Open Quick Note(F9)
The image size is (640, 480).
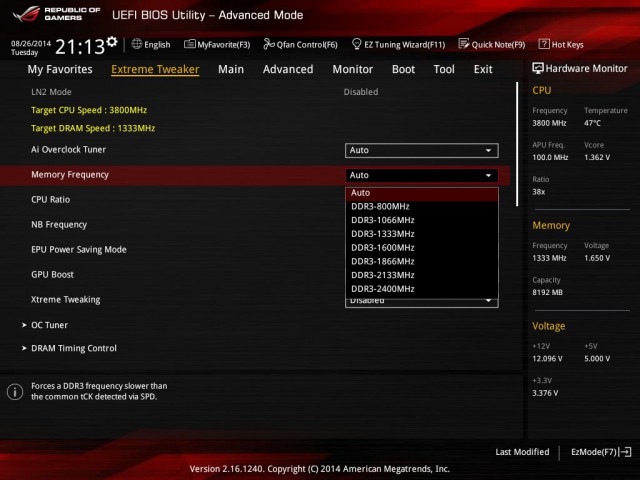pyautogui.click(x=492, y=44)
